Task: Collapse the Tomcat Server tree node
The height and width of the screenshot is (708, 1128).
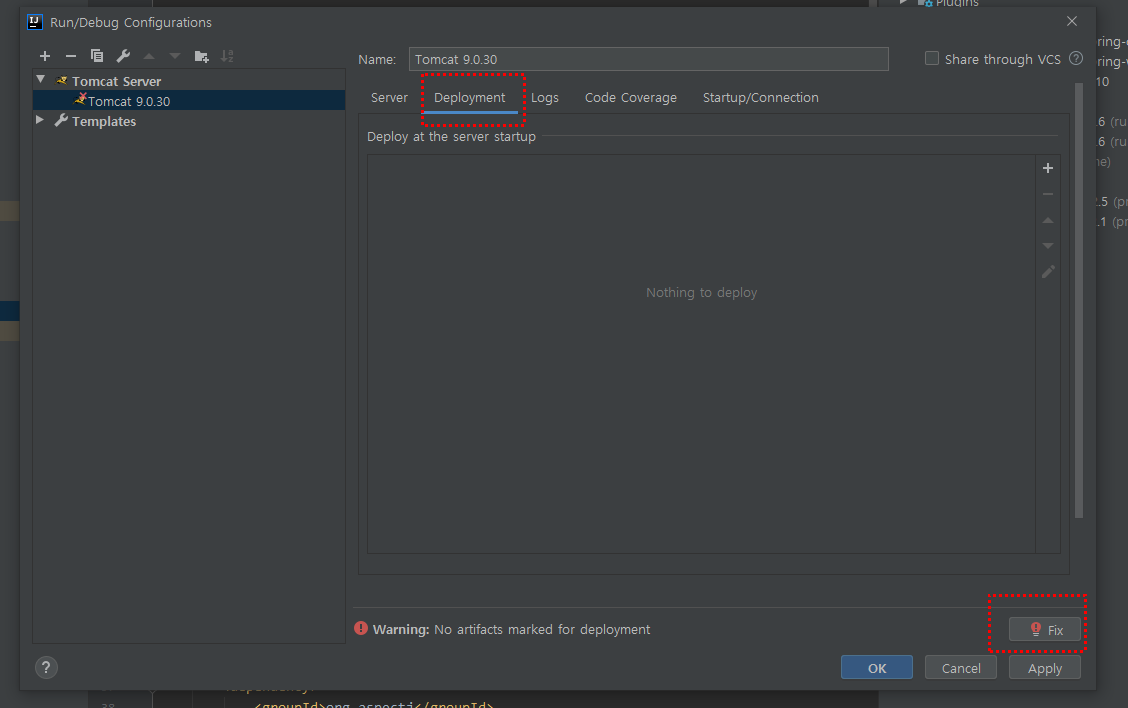Action: coord(41,79)
